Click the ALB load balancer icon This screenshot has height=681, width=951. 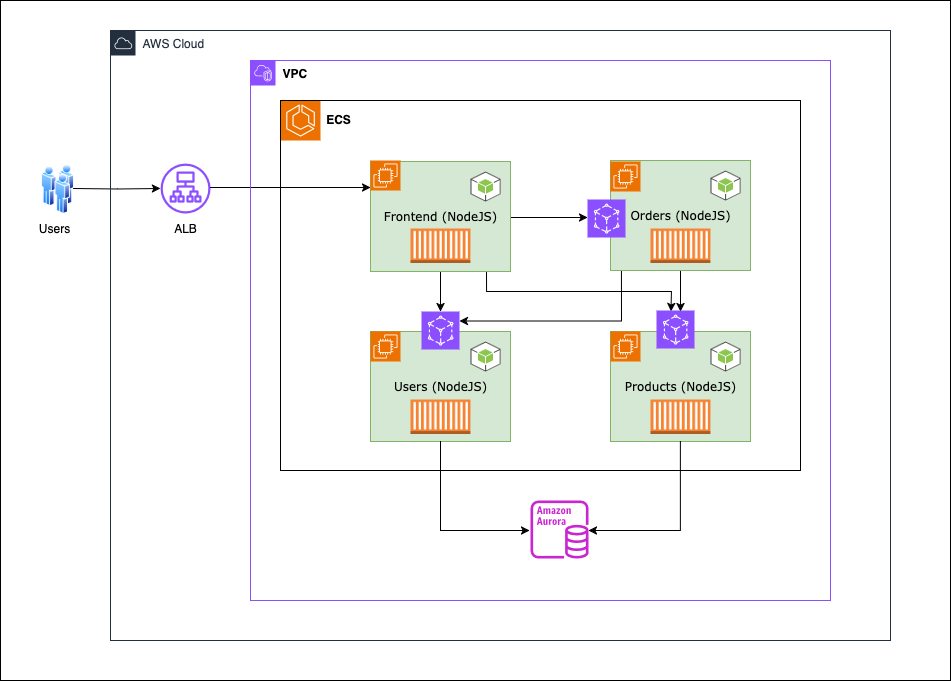(185, 187)
